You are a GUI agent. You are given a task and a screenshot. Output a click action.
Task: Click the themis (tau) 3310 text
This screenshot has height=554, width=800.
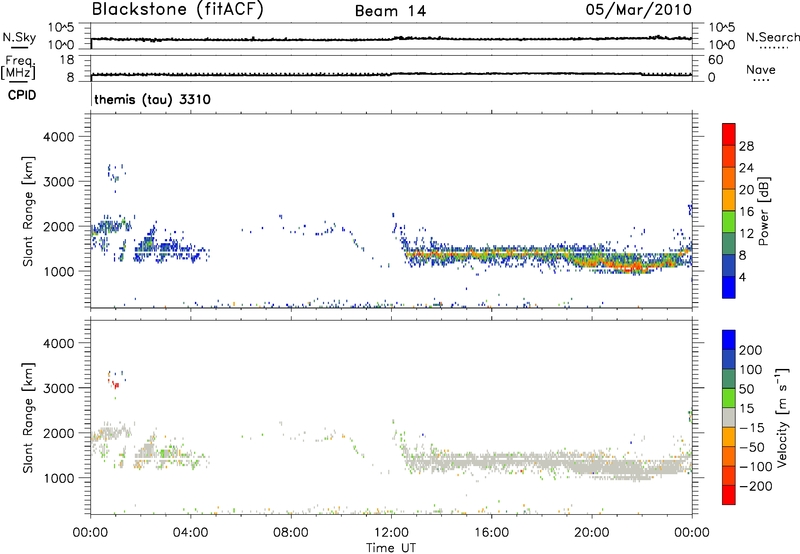point(152,99)
